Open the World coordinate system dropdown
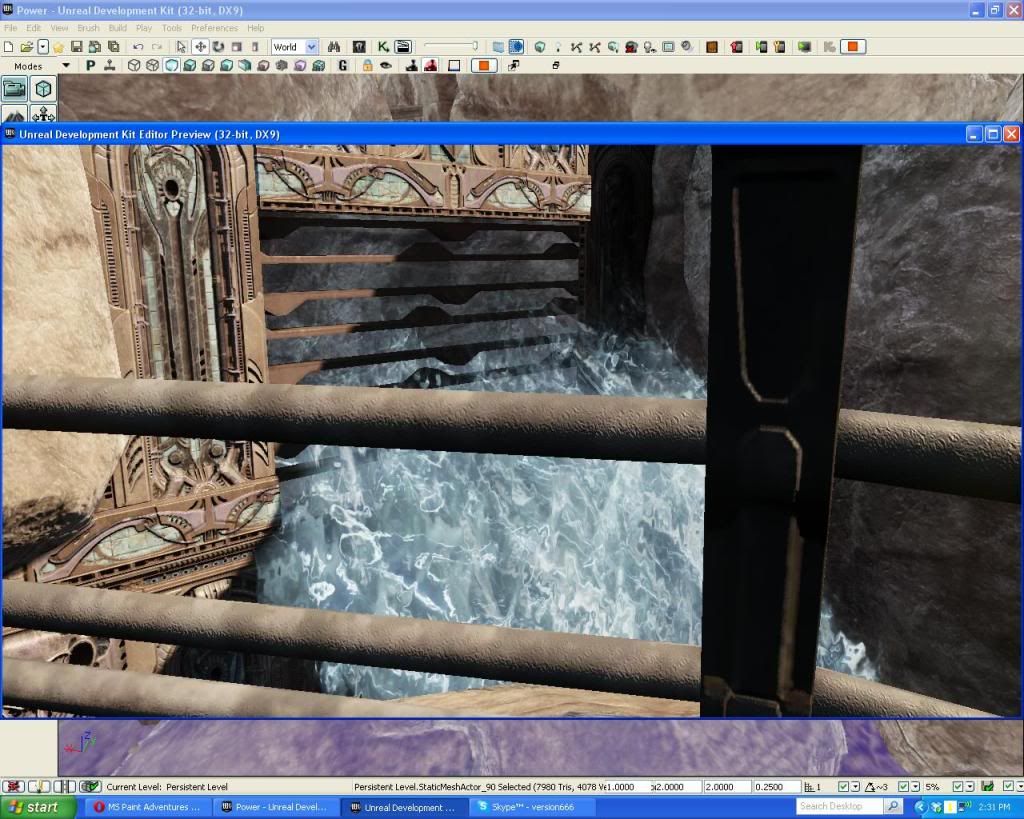Screen dimensions: 1024x819 pyautogui.click(x=295, y=47)
